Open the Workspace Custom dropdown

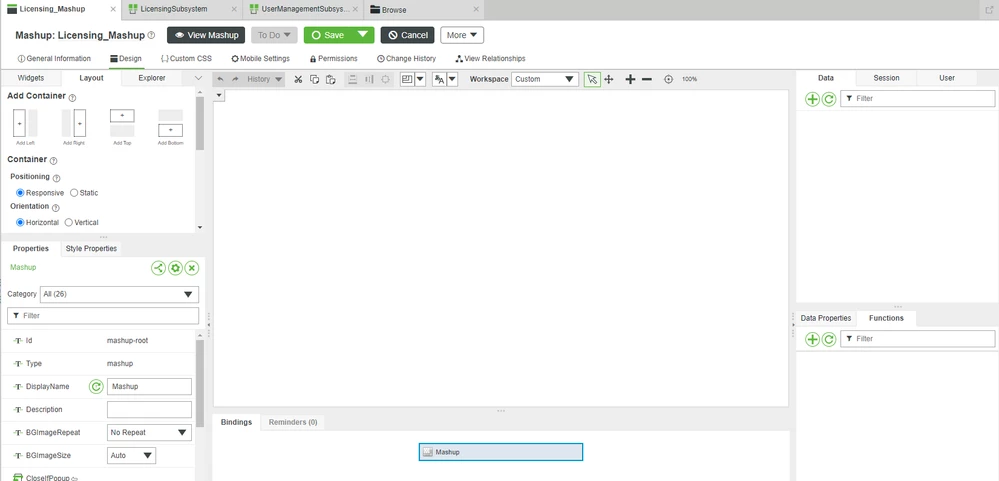(x=545, y=79)
